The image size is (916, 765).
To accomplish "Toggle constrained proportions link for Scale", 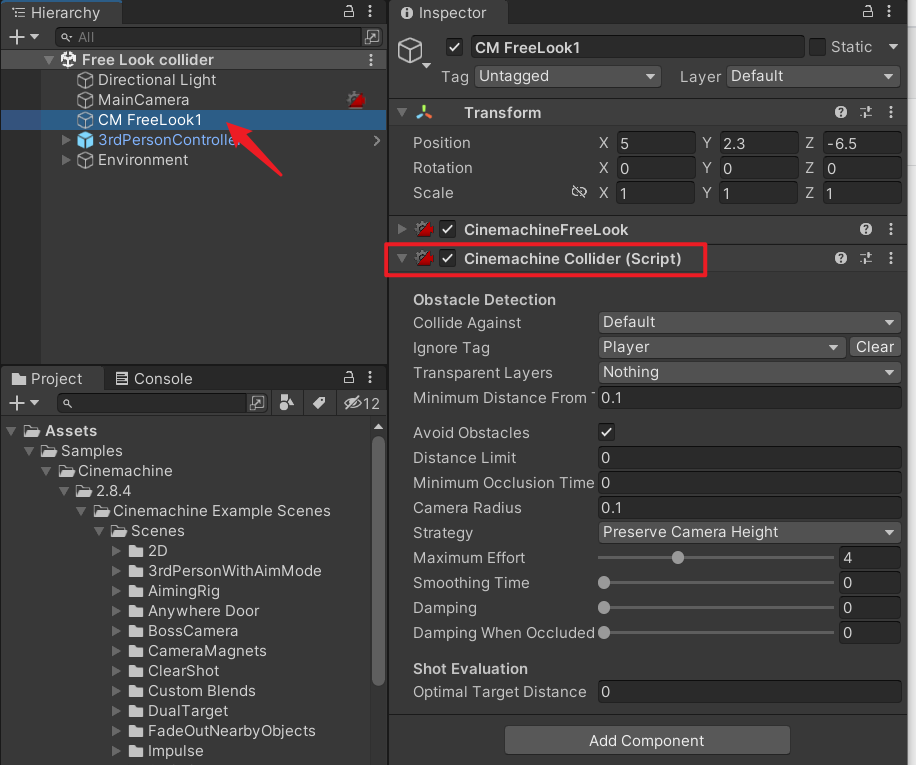I will [579, 192].
